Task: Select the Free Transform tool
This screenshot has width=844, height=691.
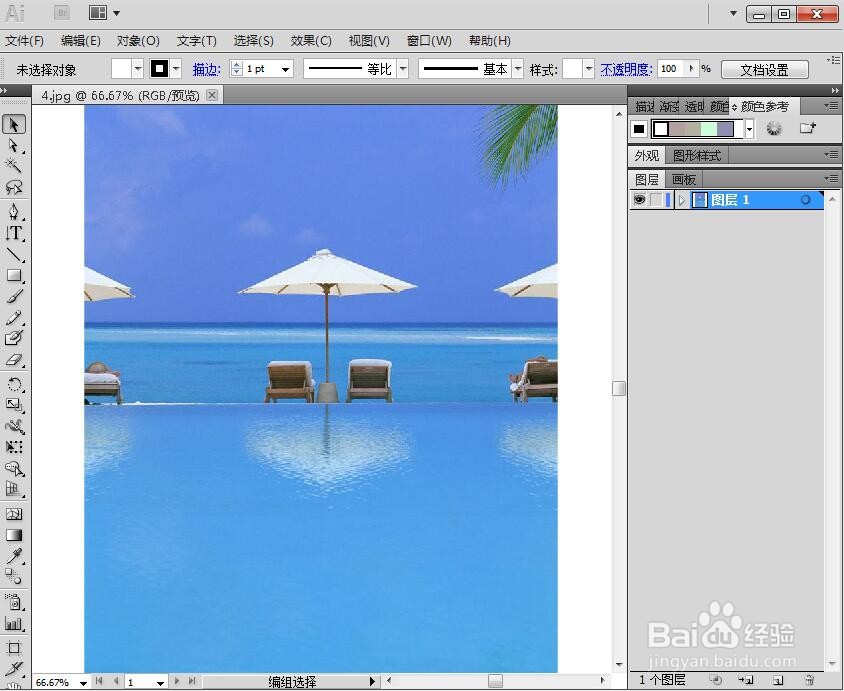Action: pyautogui.click(x=14, y=447)
